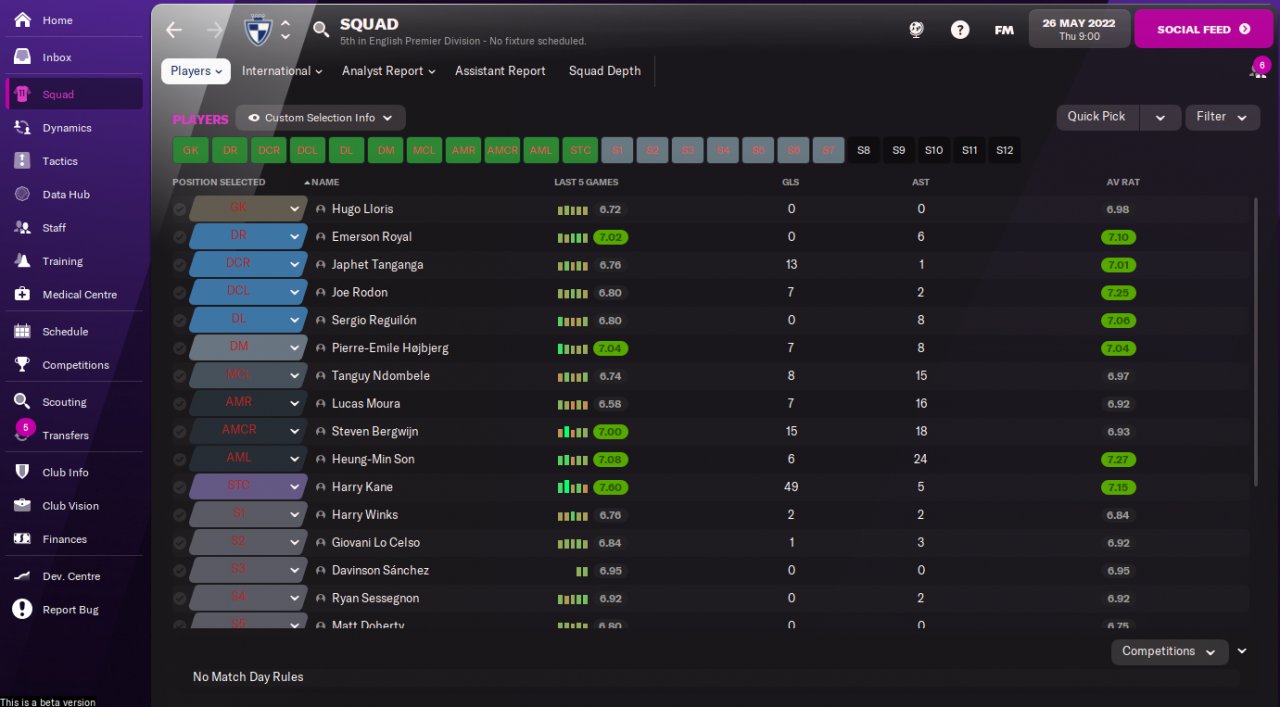Image resolution: width=1280 pixels, height=707 pixels.
Task: Open the FM menu icon
Action: pos(1004,30)
